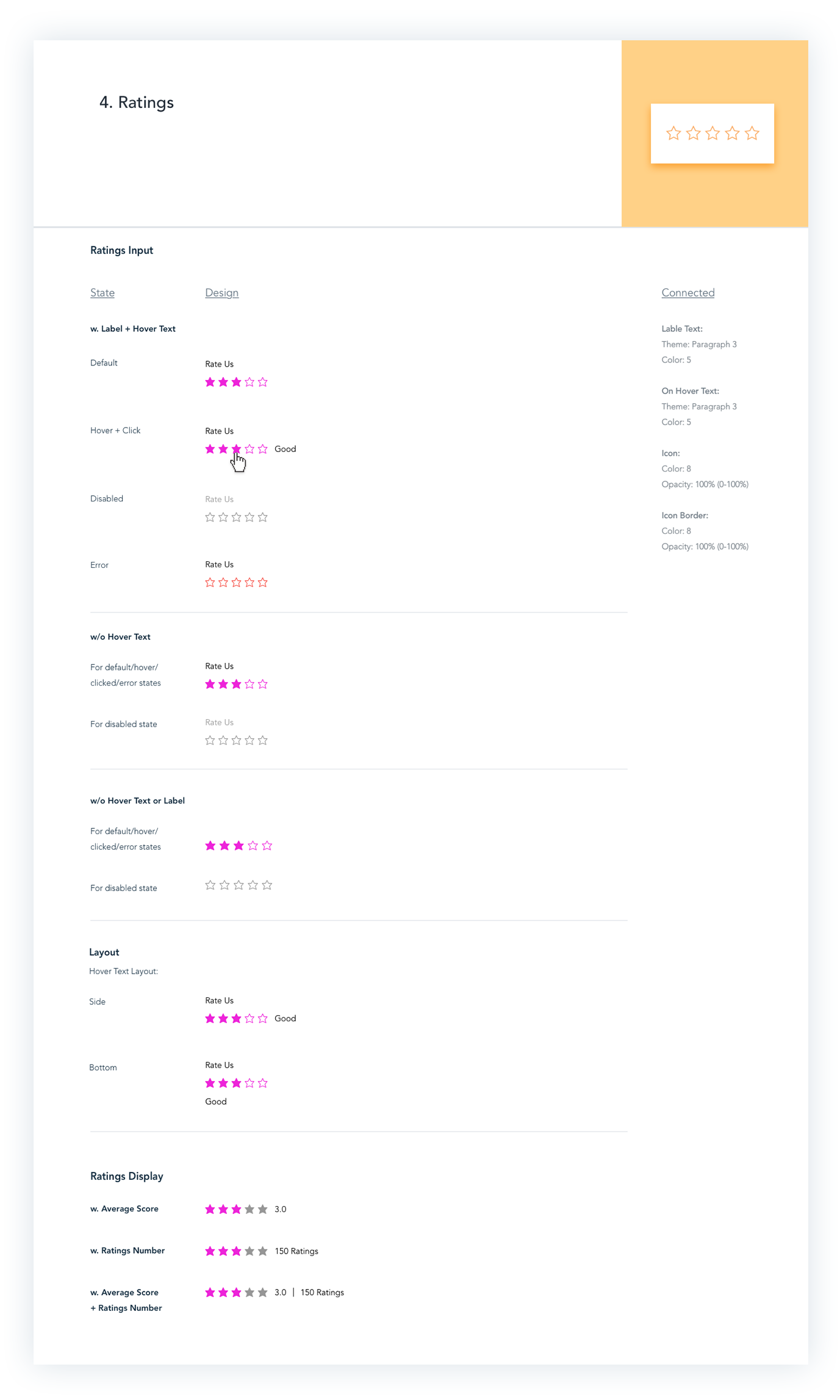The image size is (840, 1400).
Task: Click the first star in Bottom layout example
Action: click(210, 1083)
